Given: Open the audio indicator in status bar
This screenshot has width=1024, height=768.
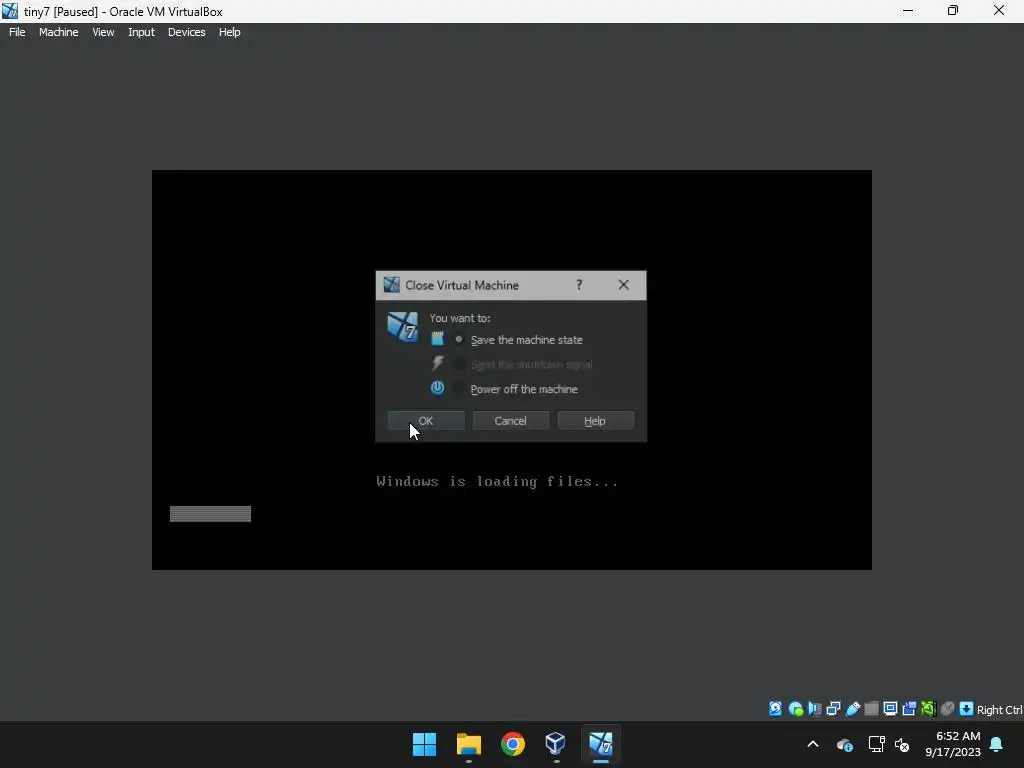Looking at the screenshot, I should click(814, 709).
